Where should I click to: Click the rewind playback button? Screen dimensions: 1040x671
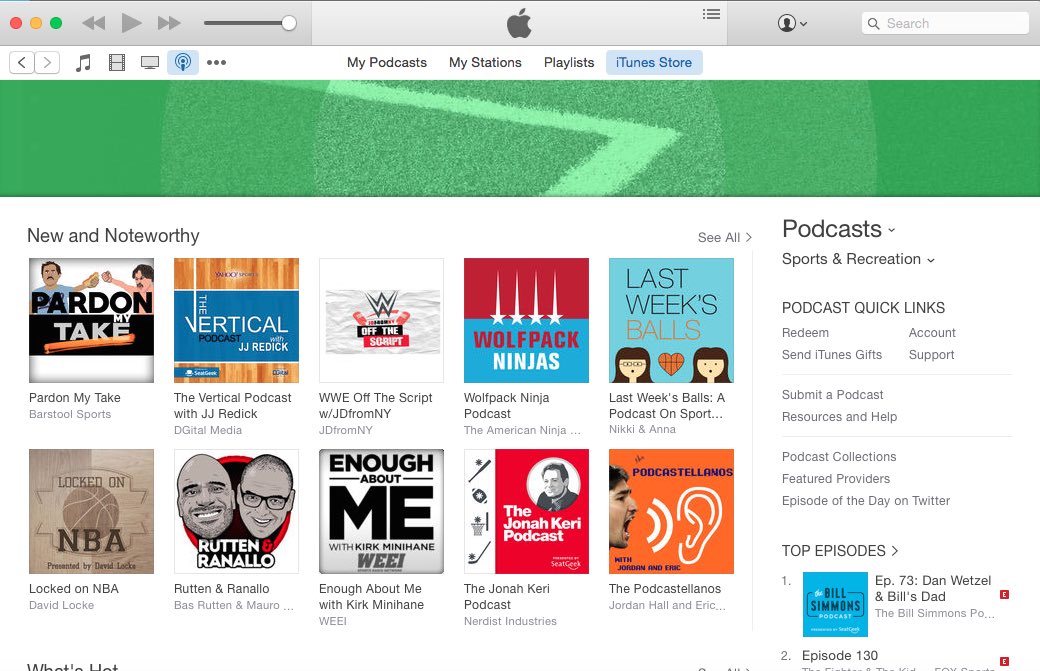[94, 23]
